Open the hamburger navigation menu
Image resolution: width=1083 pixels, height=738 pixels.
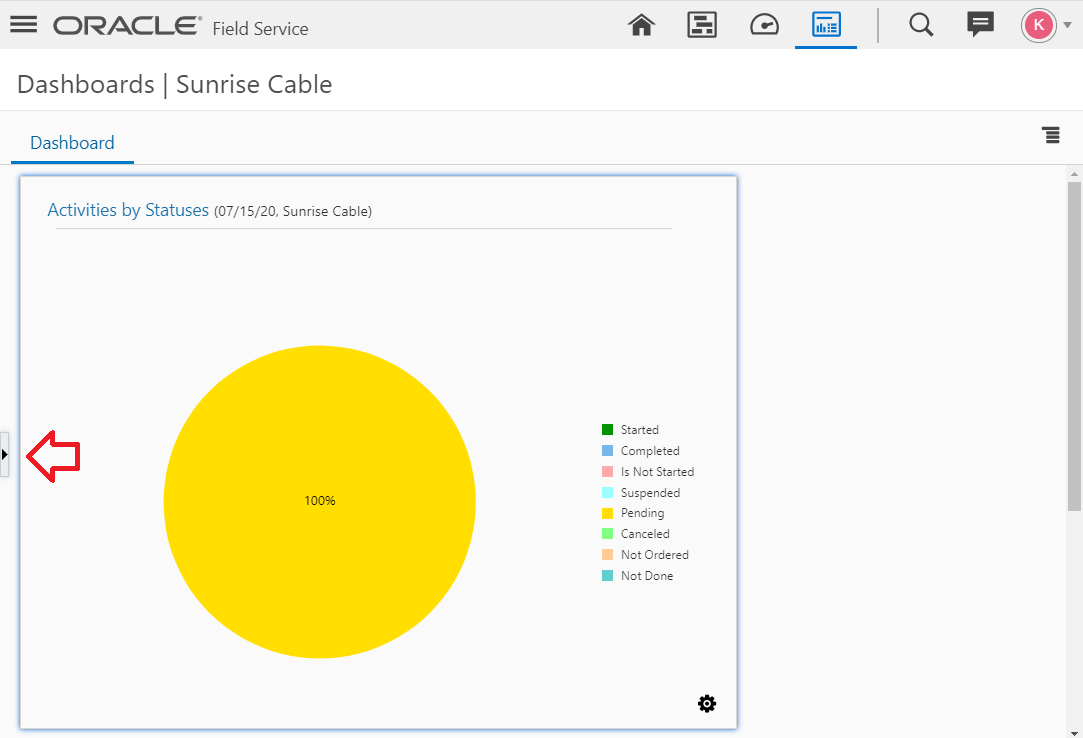click(x=23, y=24)
